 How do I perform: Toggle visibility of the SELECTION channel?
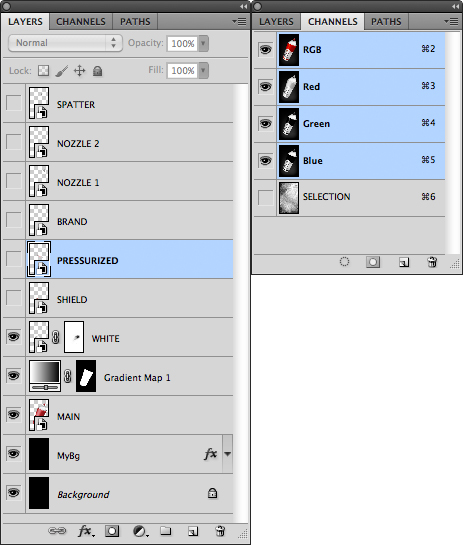pyautogui.click(x=266, y=197)
